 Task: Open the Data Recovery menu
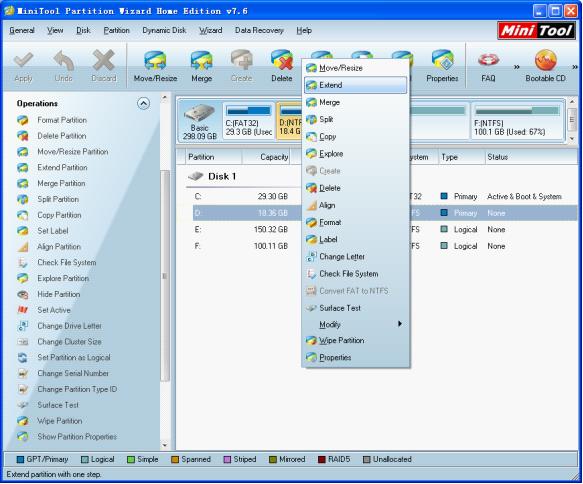[x=259, y=30]
